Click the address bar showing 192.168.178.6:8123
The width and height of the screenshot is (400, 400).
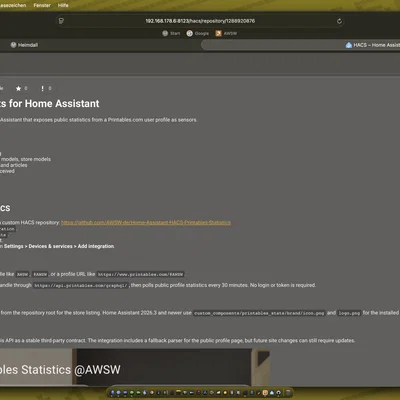pos(200,21)
